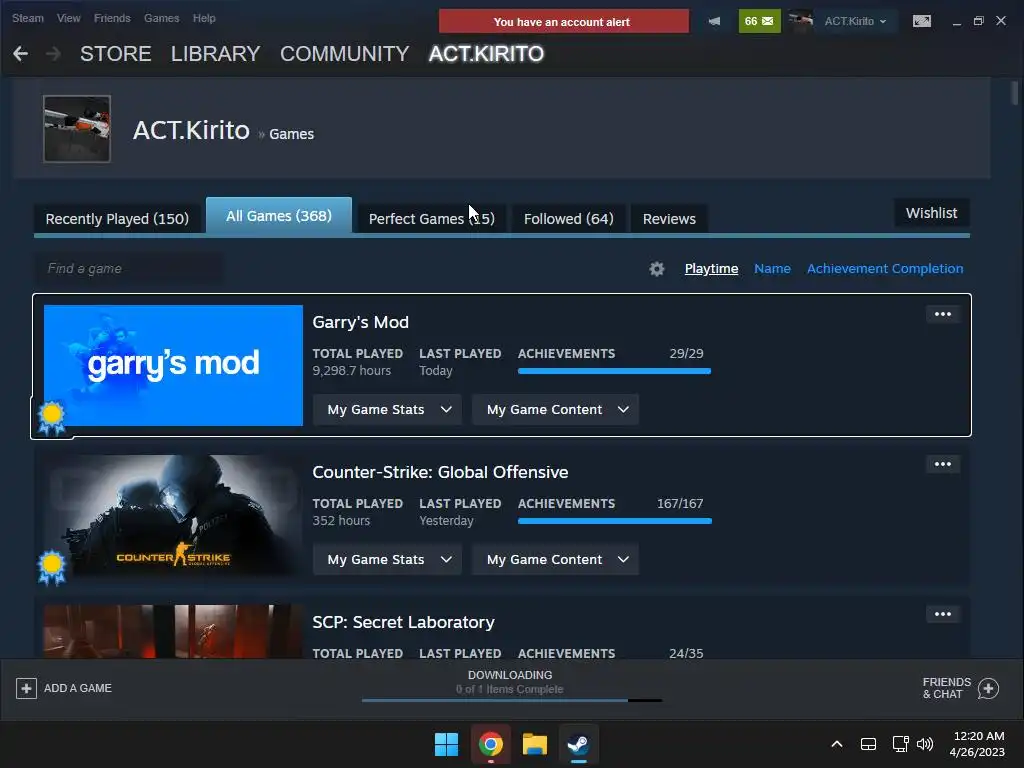Open Google Chrome from the taskbar

(490, 744)
